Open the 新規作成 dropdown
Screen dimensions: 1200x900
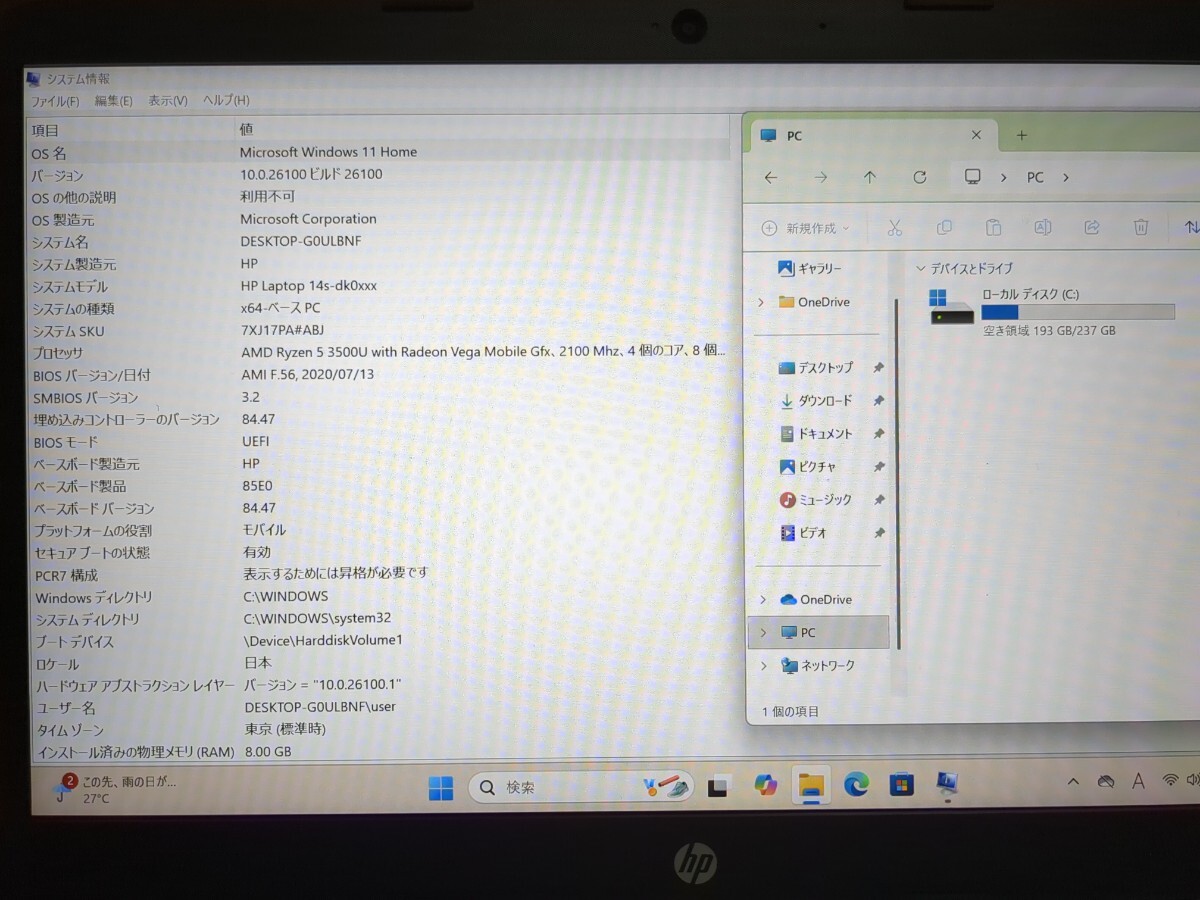tap(805, 228)
